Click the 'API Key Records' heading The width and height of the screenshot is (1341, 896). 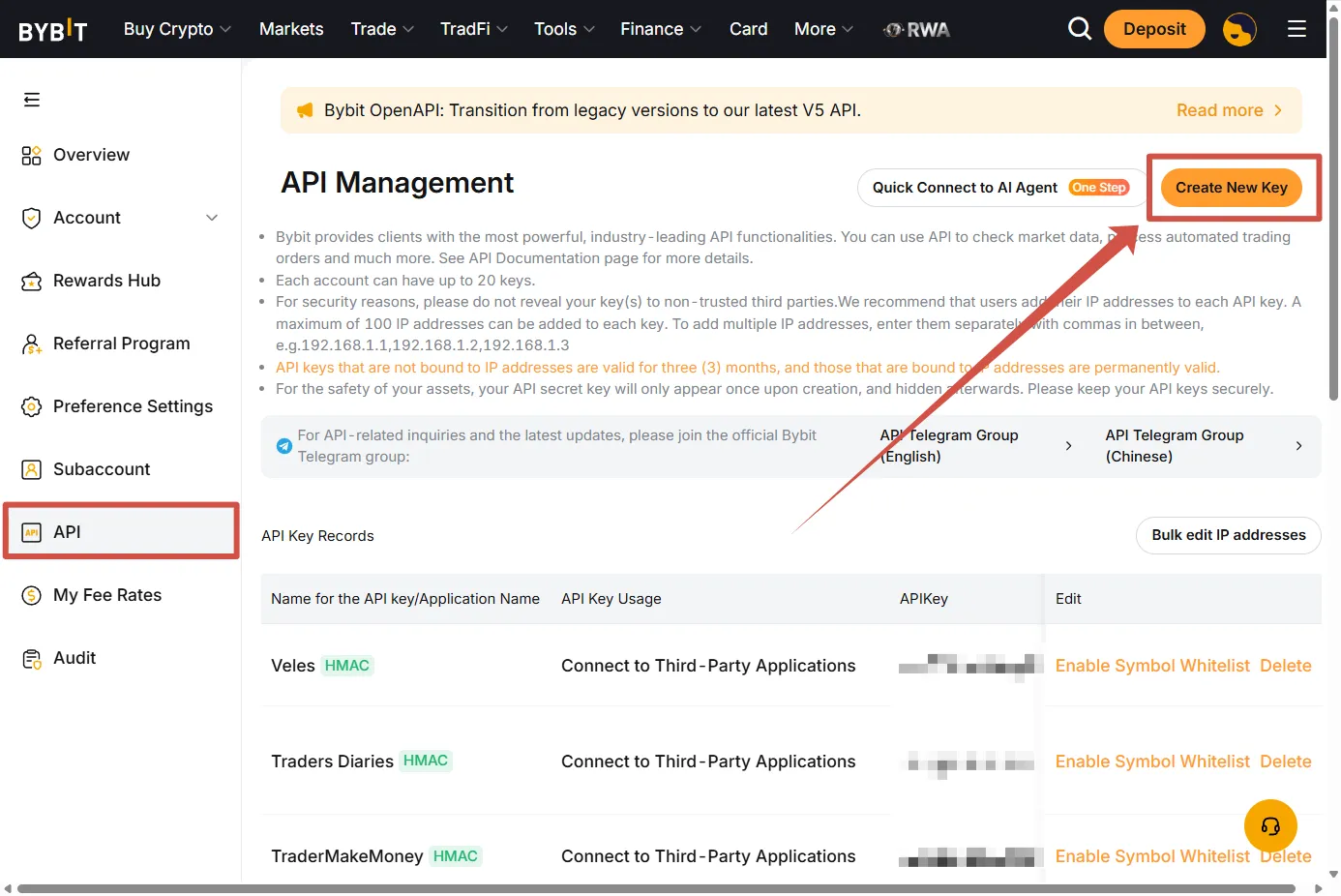coord(317,536)
